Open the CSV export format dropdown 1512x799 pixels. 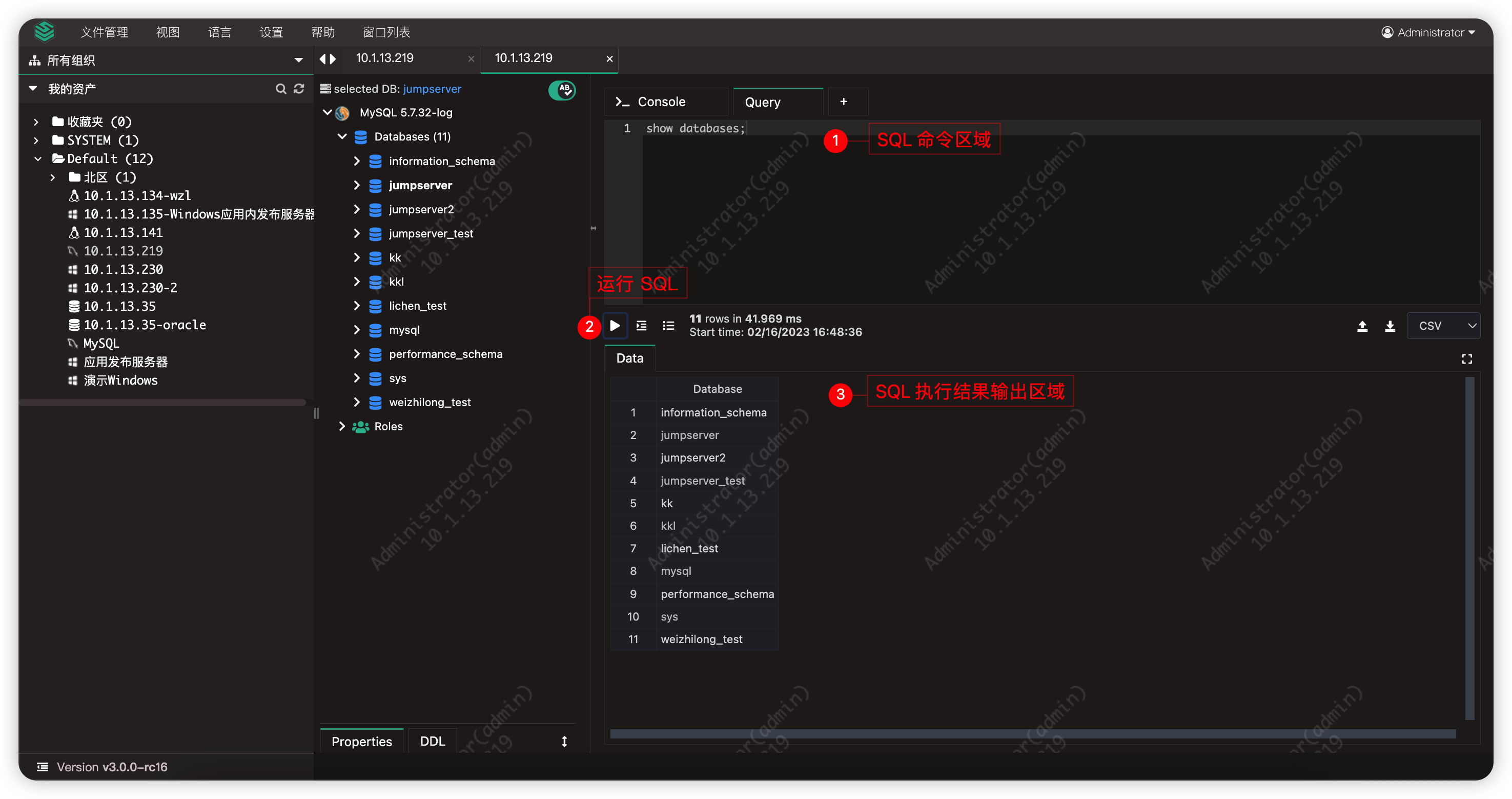tap(1443, 326)
